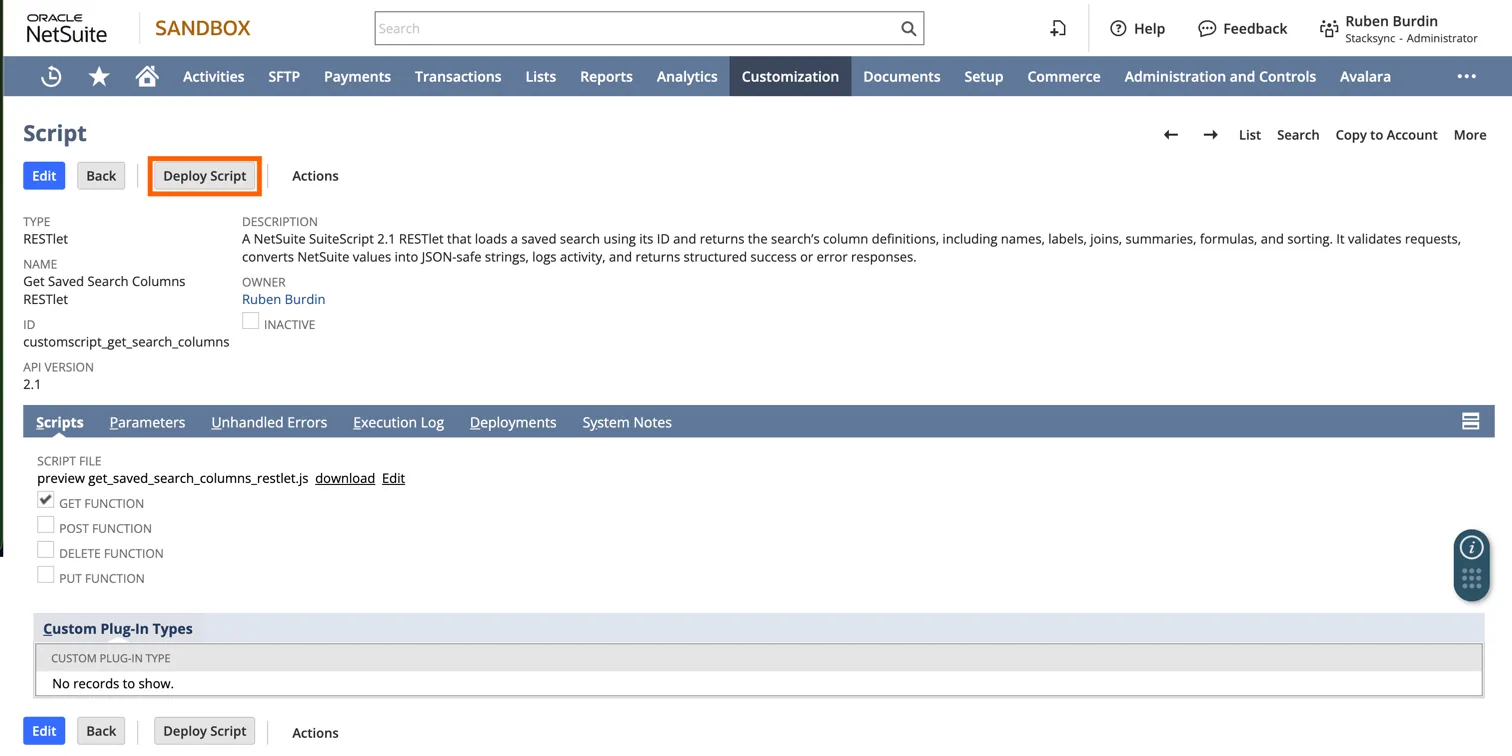Viewport: 1512px width, 756px height.
Task: Click the search magnifier icon
Action: (x=908, y=29)
